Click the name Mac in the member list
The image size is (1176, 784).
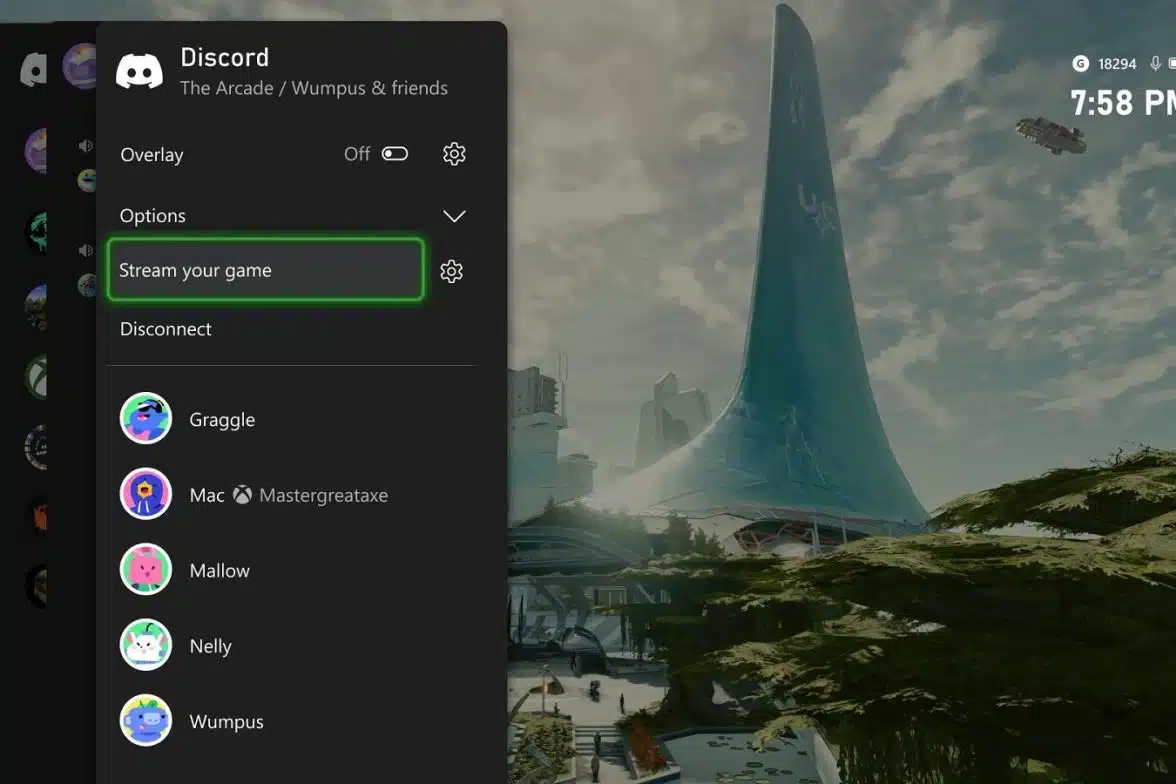tap(207, 495)
